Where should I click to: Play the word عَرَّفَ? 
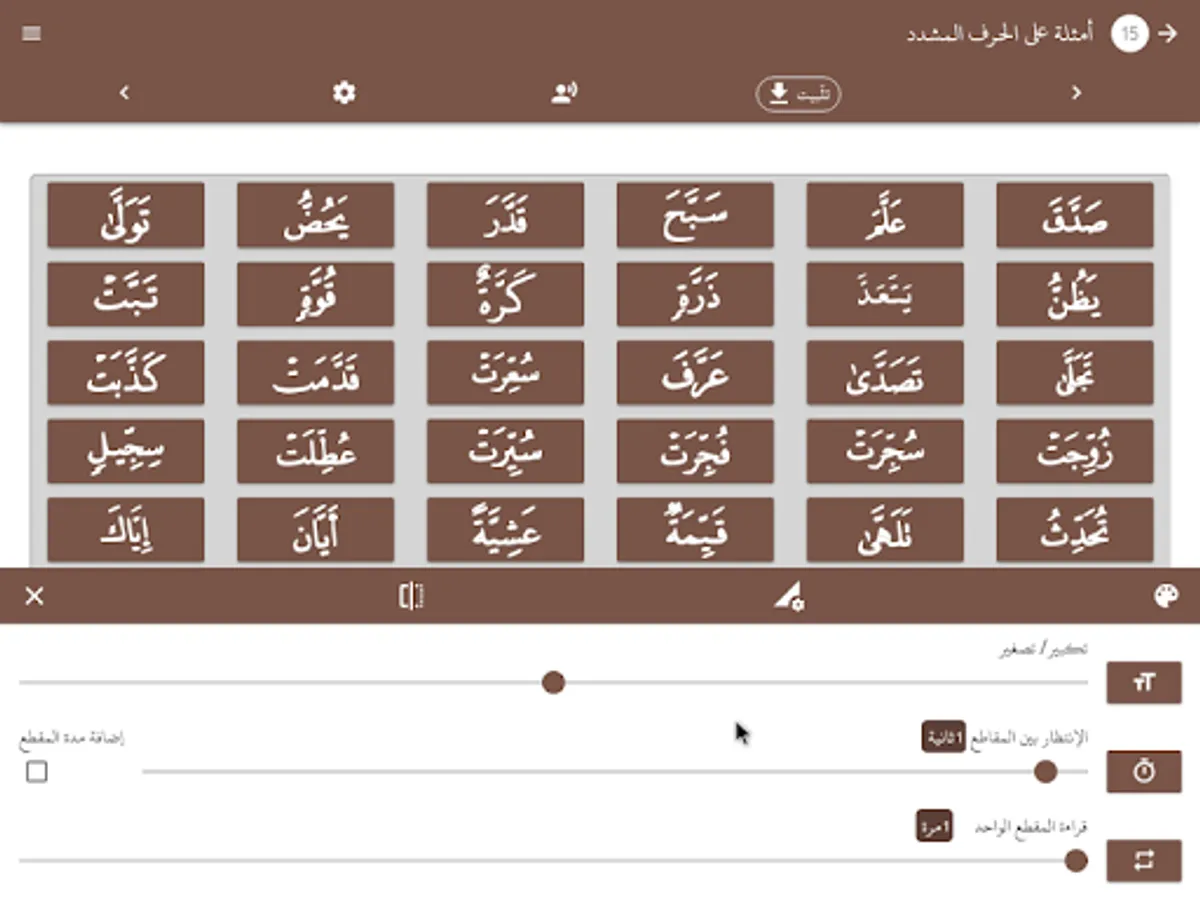coord(695,373)
